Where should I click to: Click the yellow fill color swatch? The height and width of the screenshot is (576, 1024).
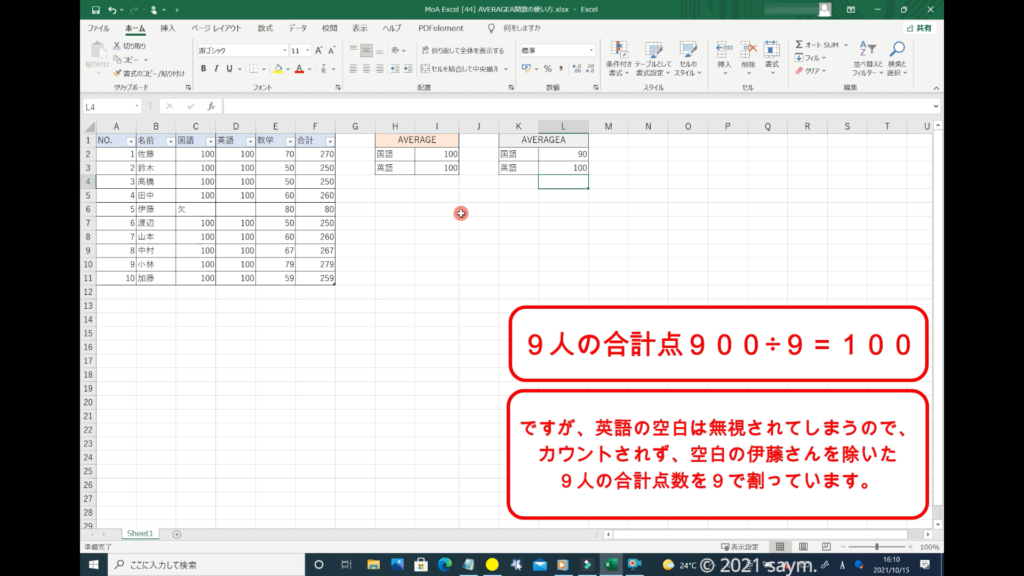click(x=276, y=69)
